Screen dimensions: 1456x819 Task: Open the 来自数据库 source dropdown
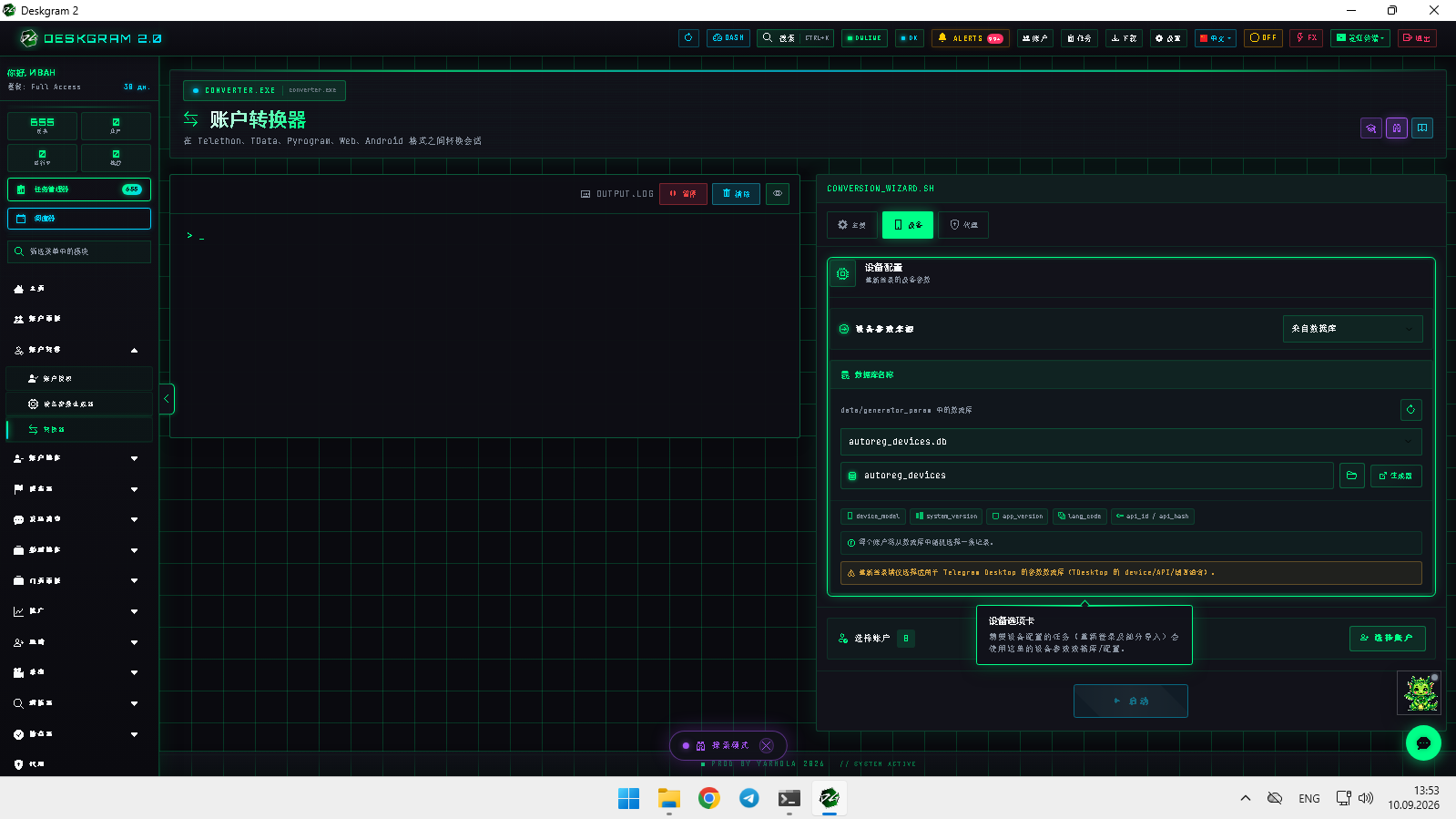tap(1353, 329)
